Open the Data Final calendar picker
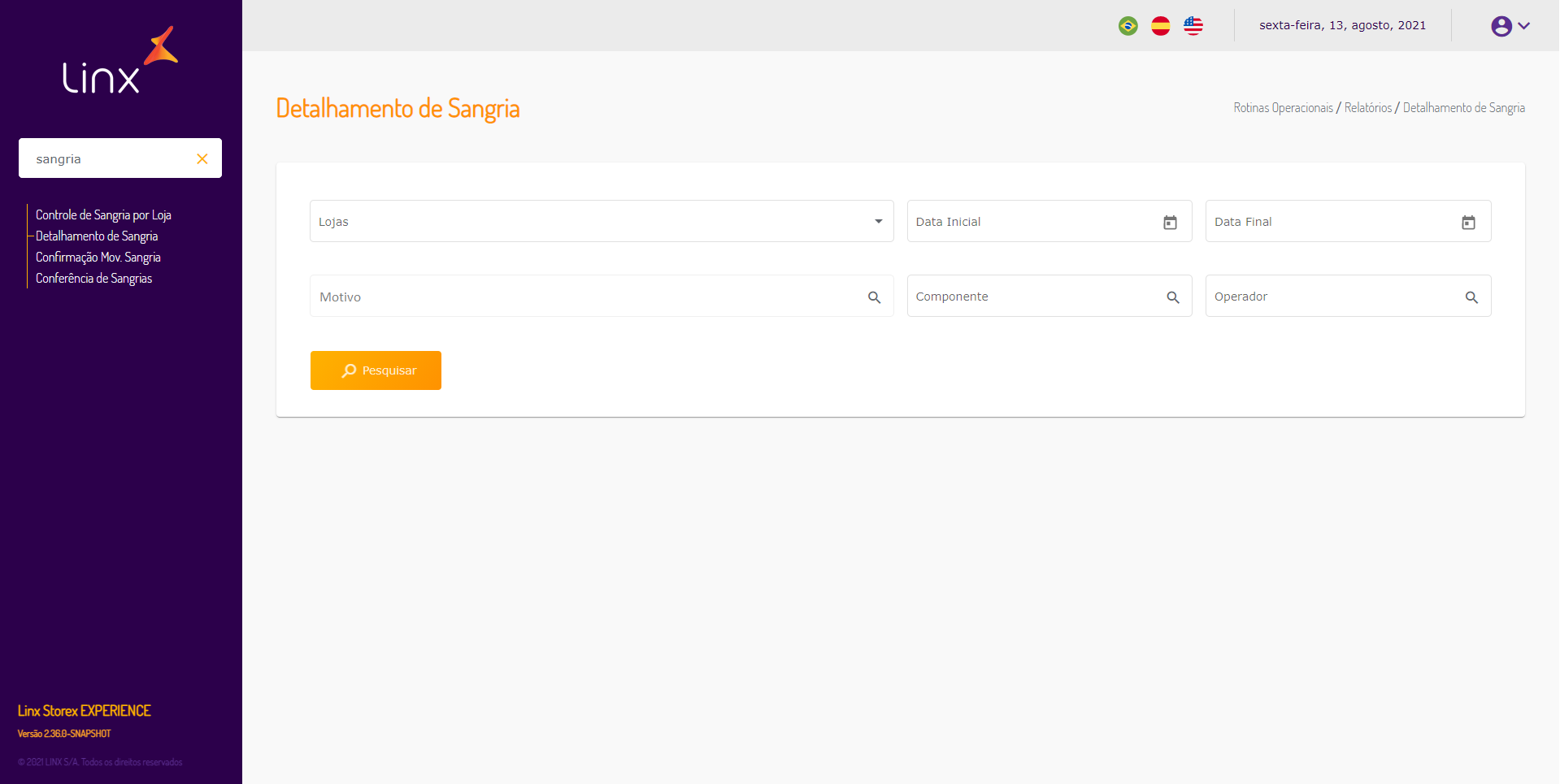The height and width of the screenshot is (784, 1560). (x=1468, y=223)
